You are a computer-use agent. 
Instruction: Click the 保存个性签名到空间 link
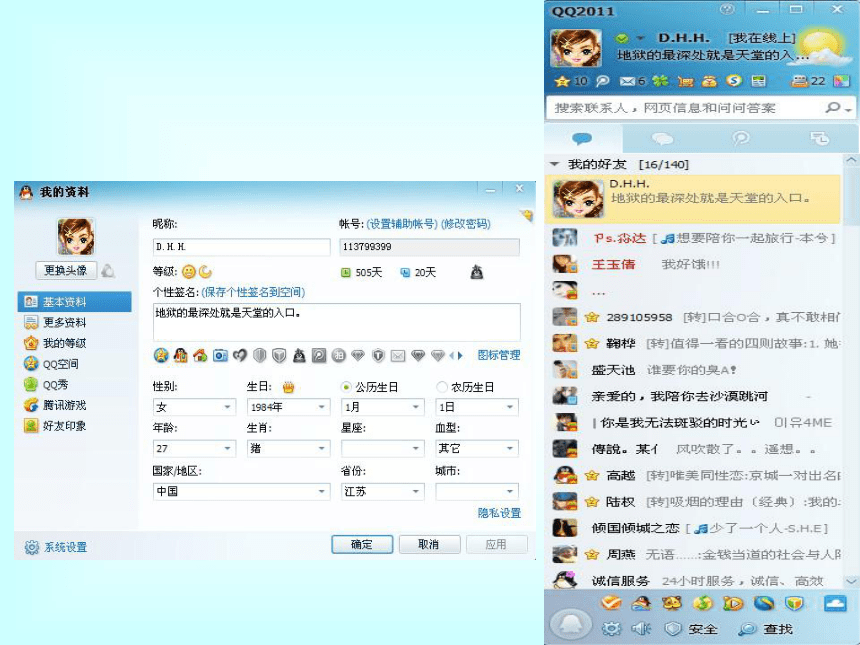point(253,292)
